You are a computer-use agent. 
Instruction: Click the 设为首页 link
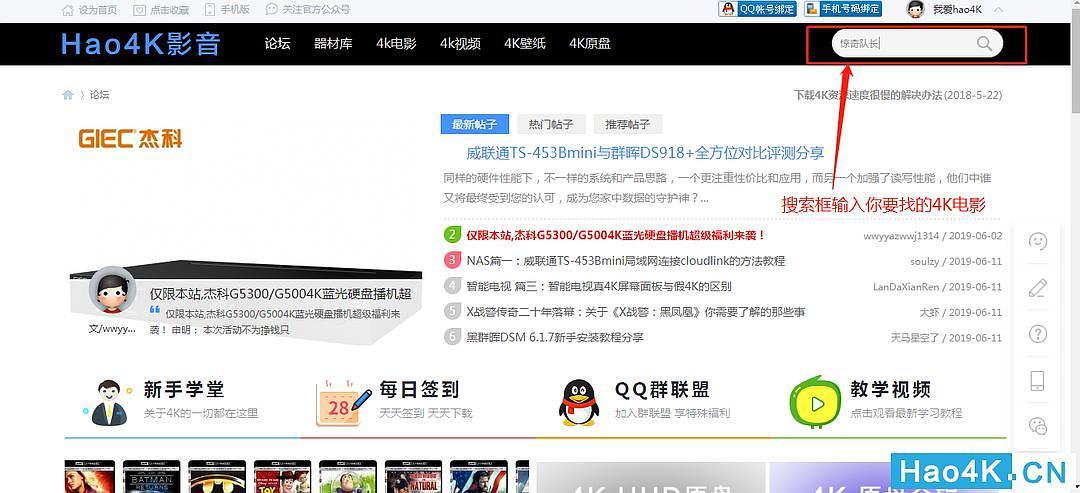[90, 10]
